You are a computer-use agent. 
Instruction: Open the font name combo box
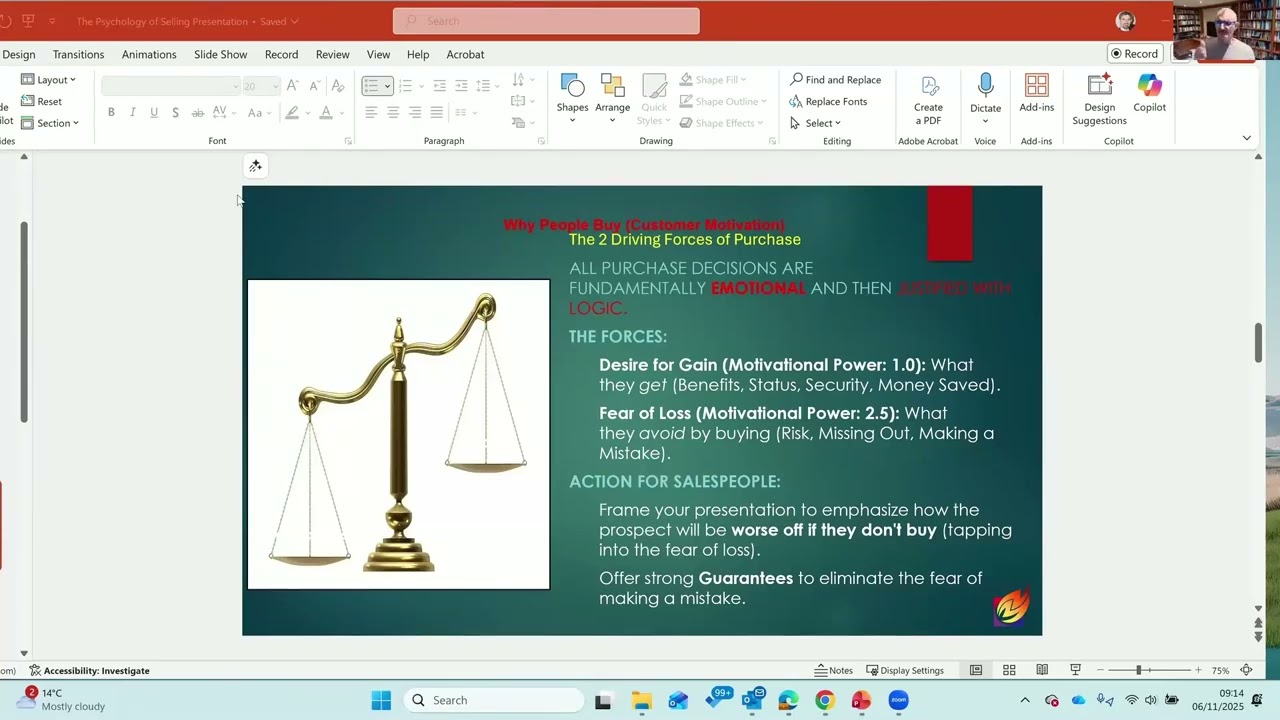click(x=171, y=86)
